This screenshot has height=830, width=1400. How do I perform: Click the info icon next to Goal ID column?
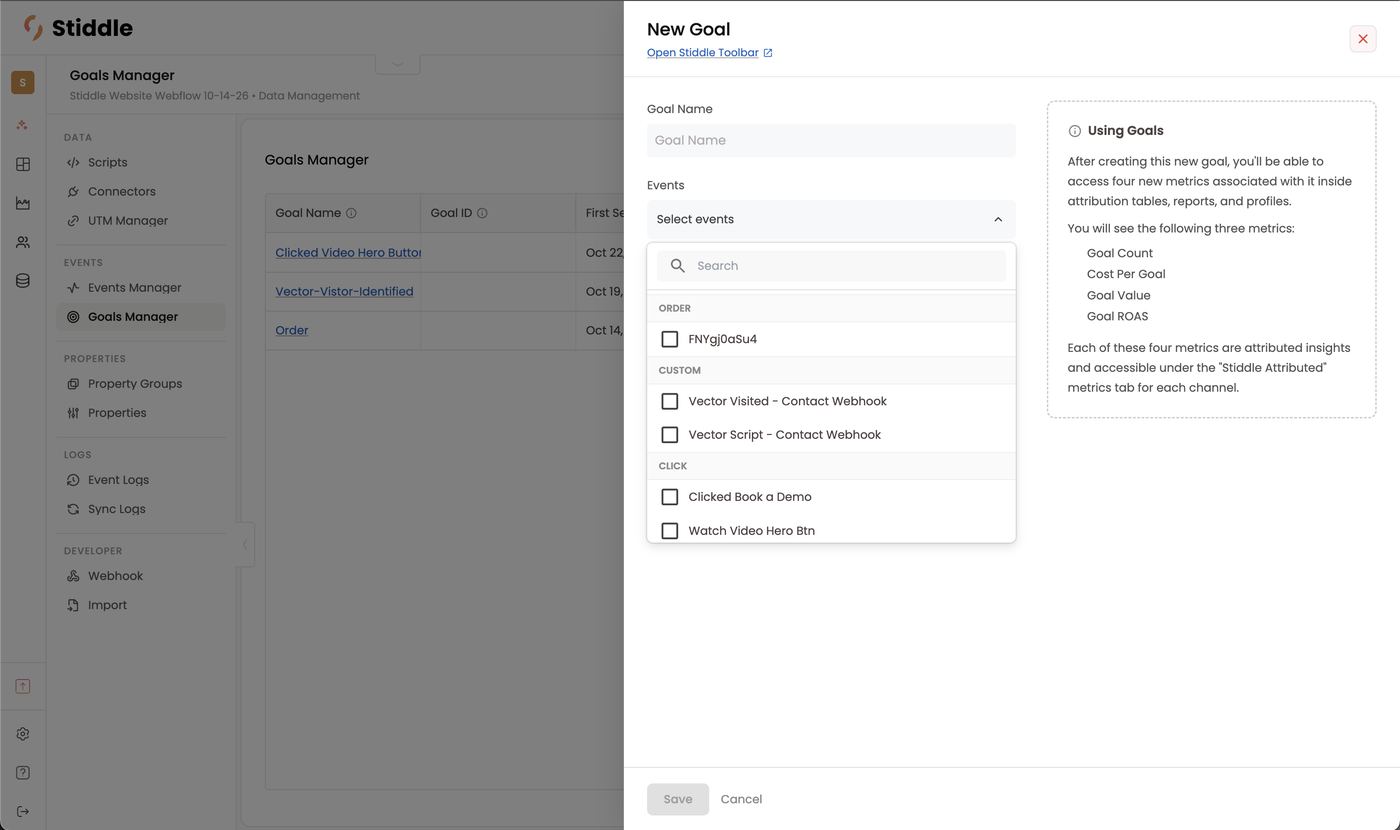[x=482, y=213]
